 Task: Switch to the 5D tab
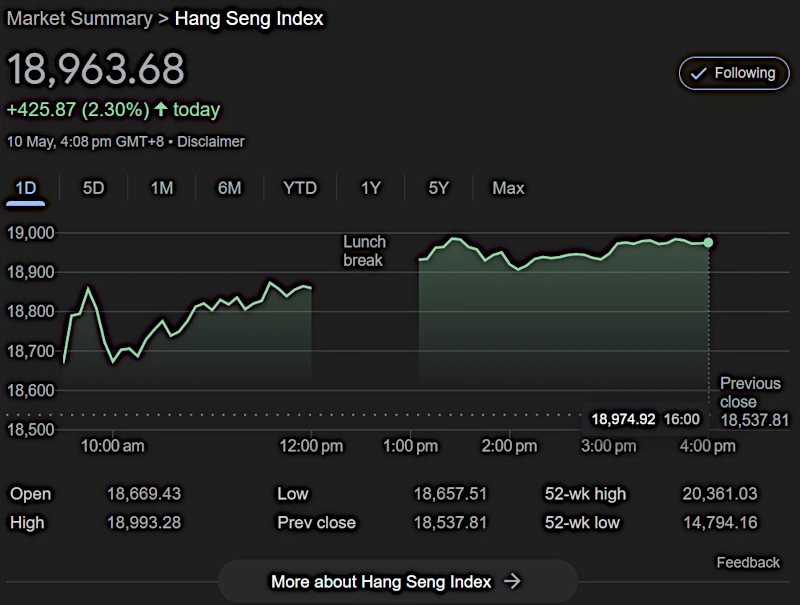coord(93,188)
